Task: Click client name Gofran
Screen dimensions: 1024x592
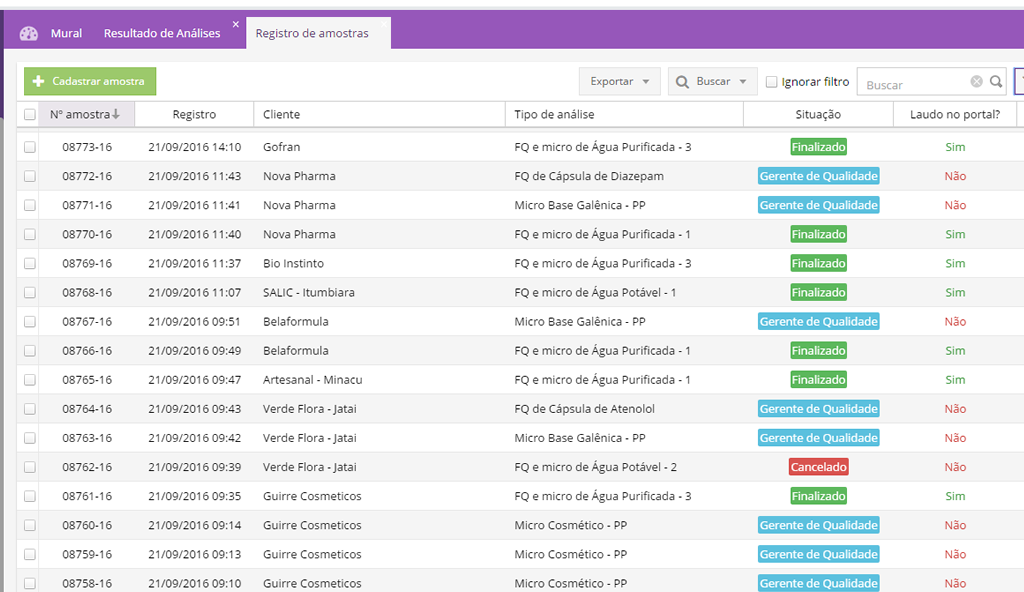Action: [281, 147]
